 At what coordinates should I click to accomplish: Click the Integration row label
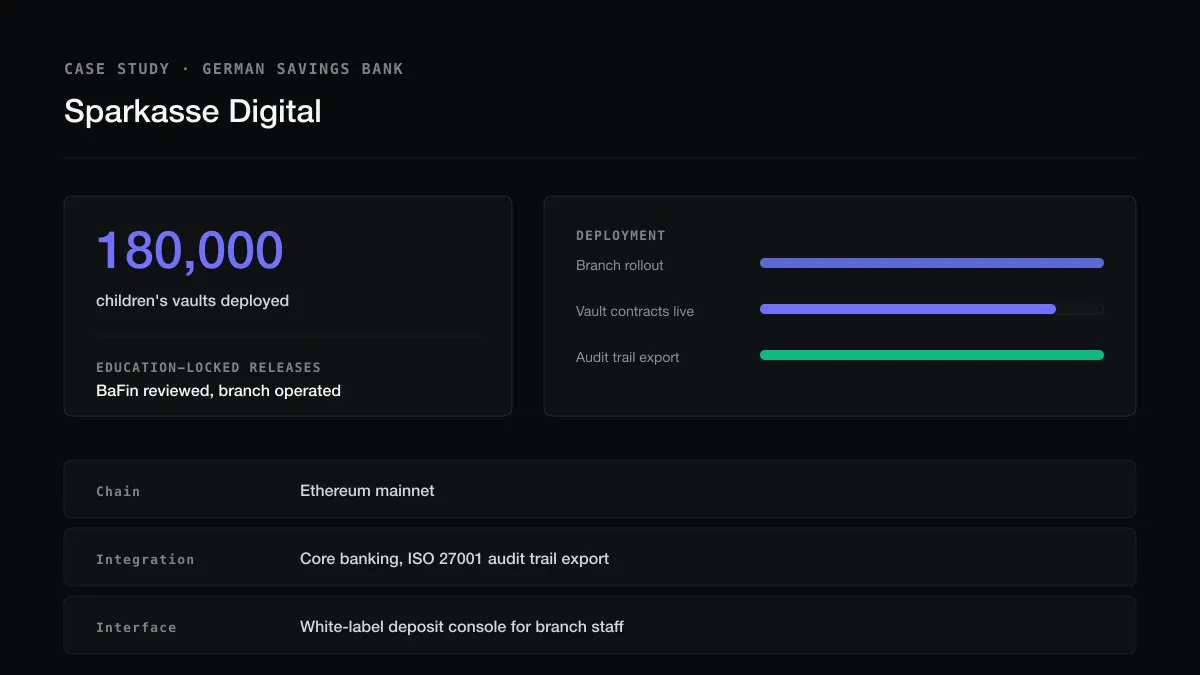145,559
